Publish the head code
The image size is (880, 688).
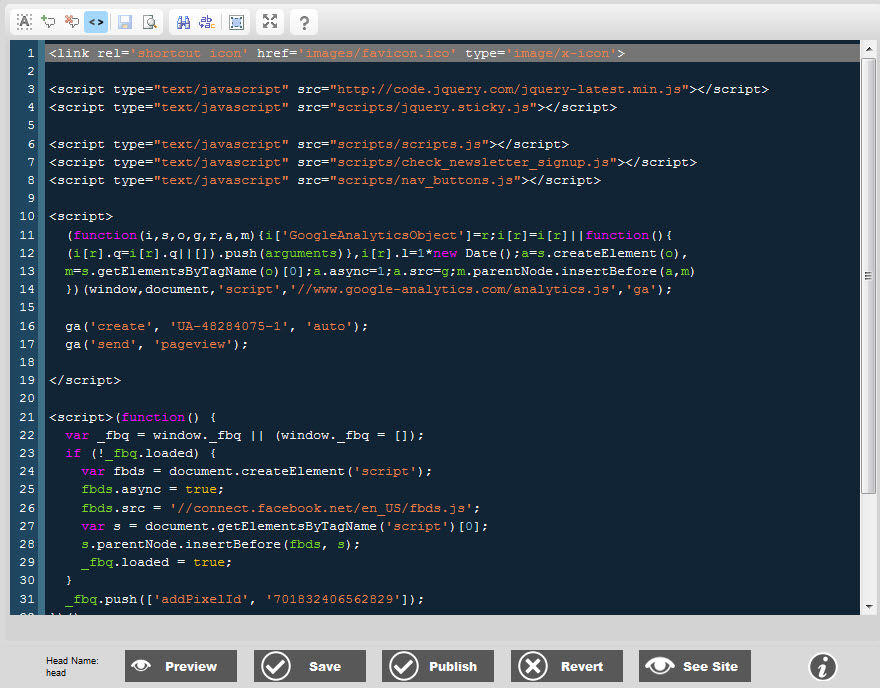tap(438, 666)
